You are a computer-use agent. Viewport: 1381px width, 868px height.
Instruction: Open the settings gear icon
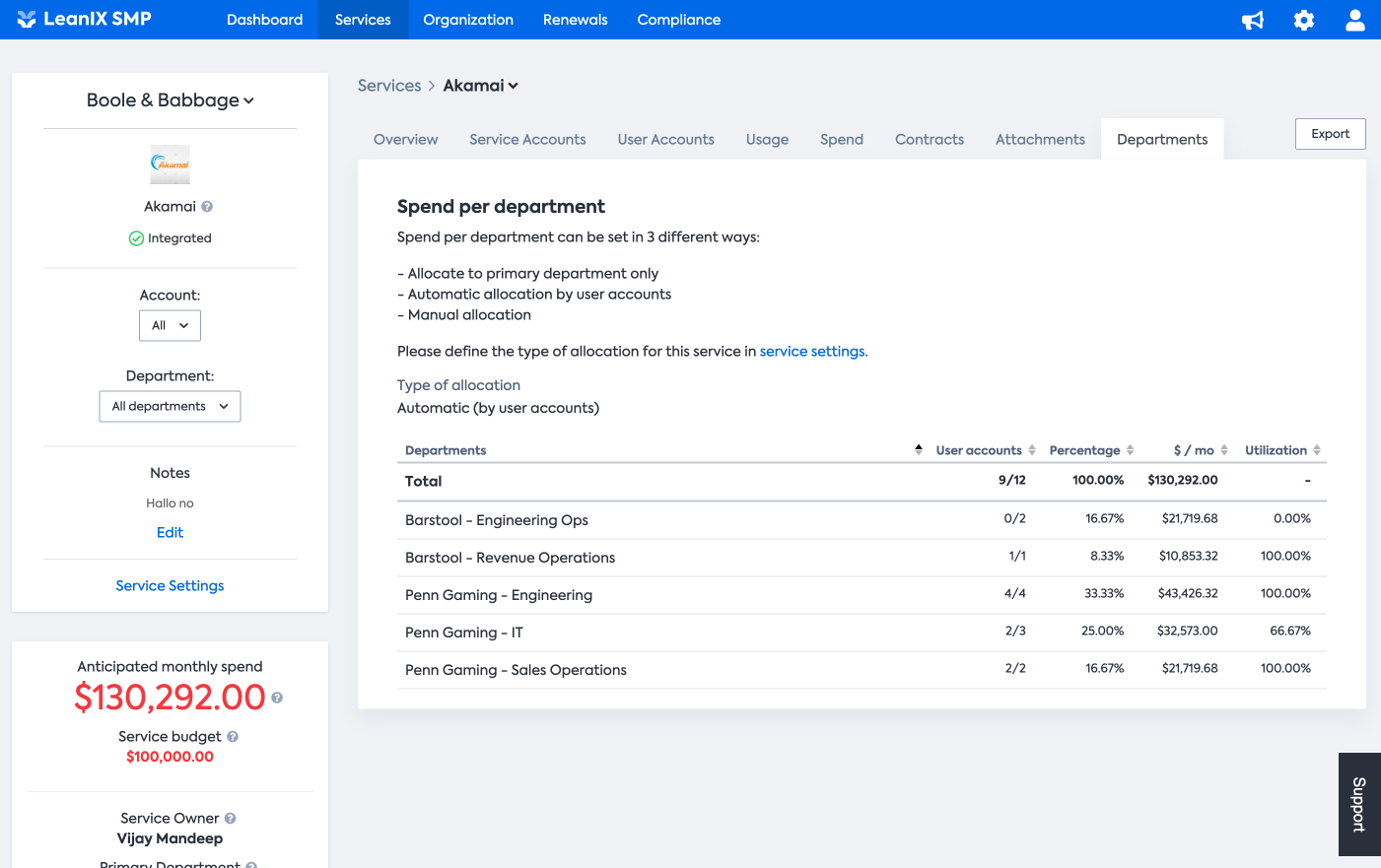coord(1304,20)
